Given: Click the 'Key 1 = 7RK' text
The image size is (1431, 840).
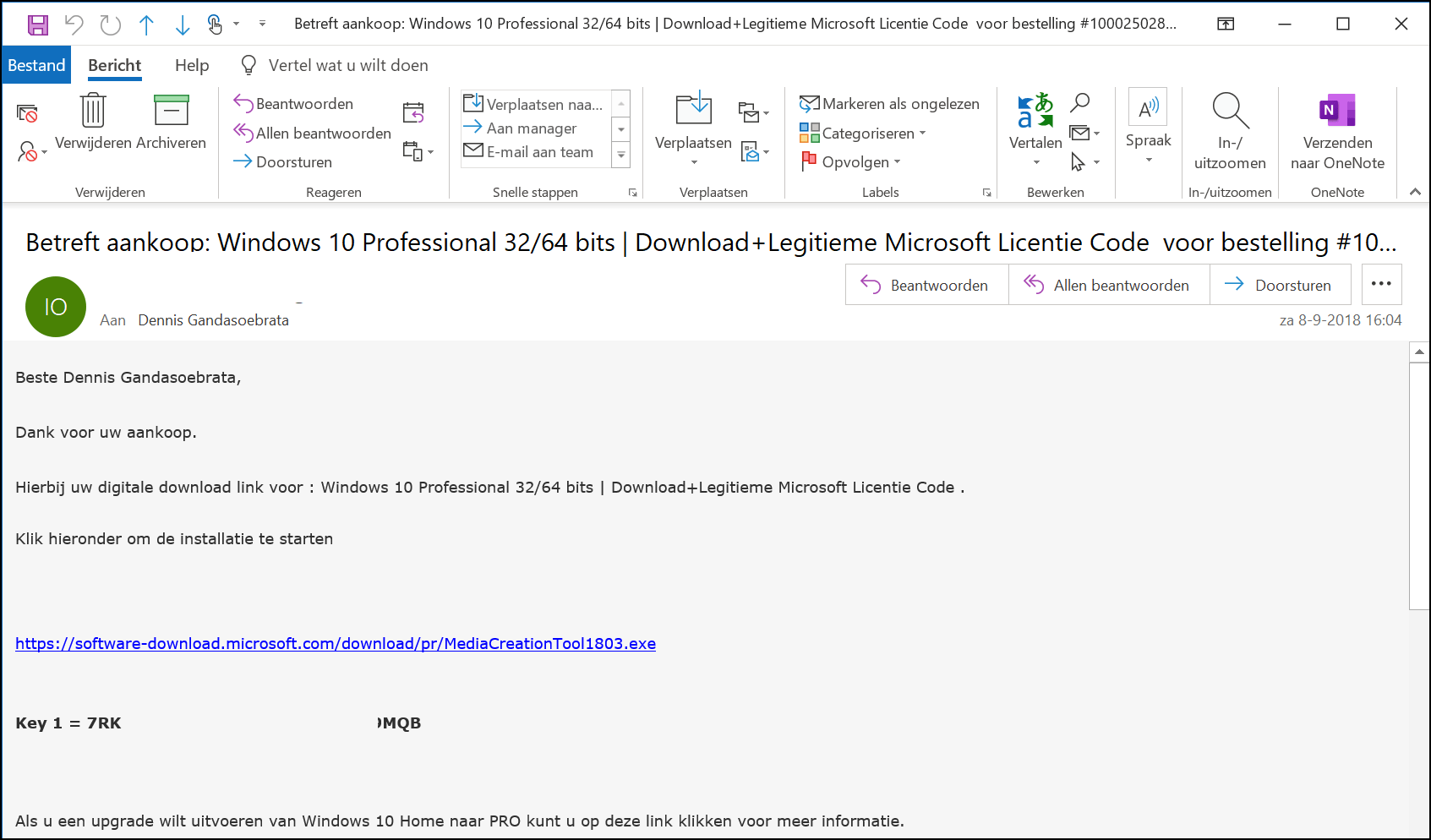Looking at the screenshot, I should click(x=68, y=723).
